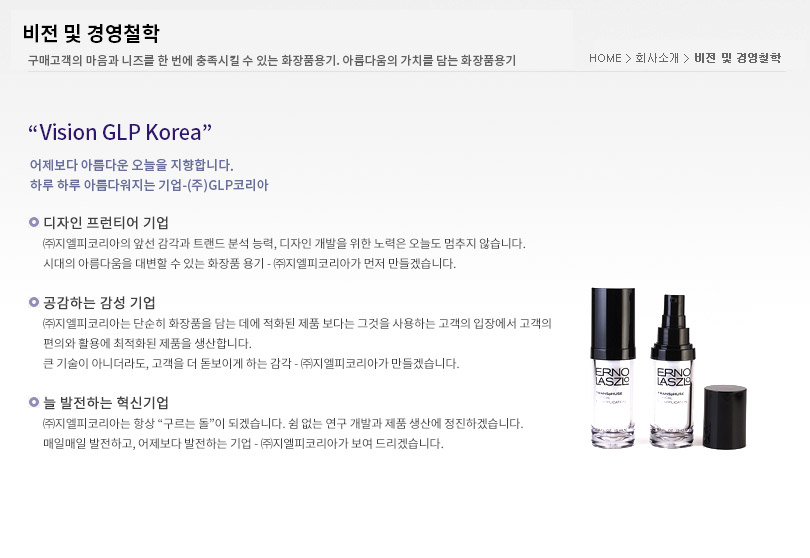810x558 pixels.
Task: Click the capped Erno Laszlo bottle image
Action: point(613,367)
